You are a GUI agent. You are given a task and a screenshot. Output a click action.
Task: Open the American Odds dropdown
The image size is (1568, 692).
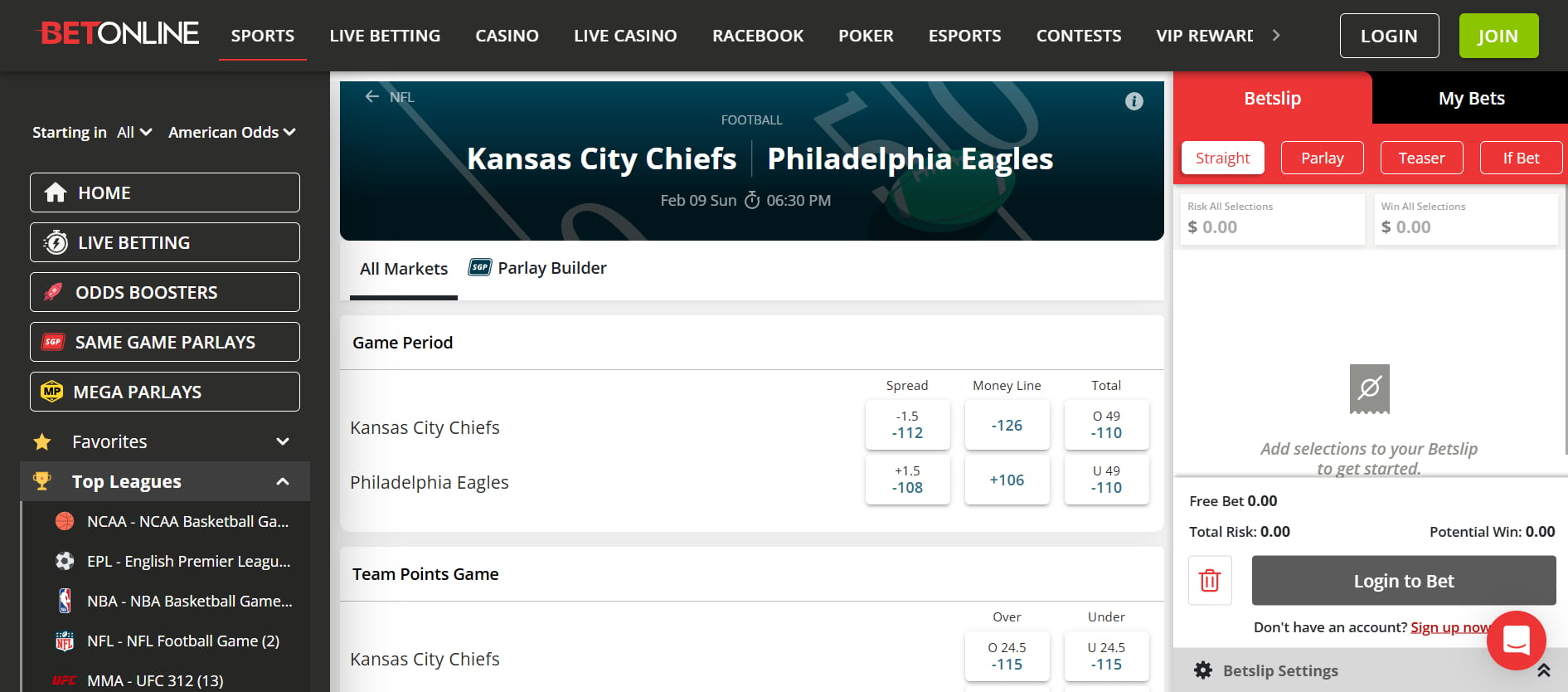pos(232,132)
